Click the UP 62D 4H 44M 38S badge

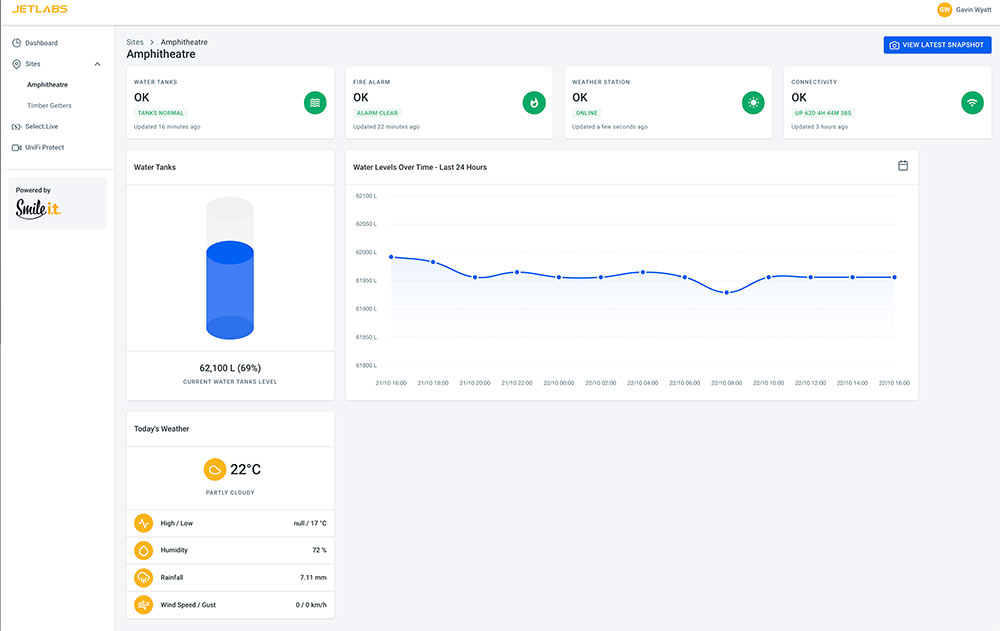tap(823, 113)
